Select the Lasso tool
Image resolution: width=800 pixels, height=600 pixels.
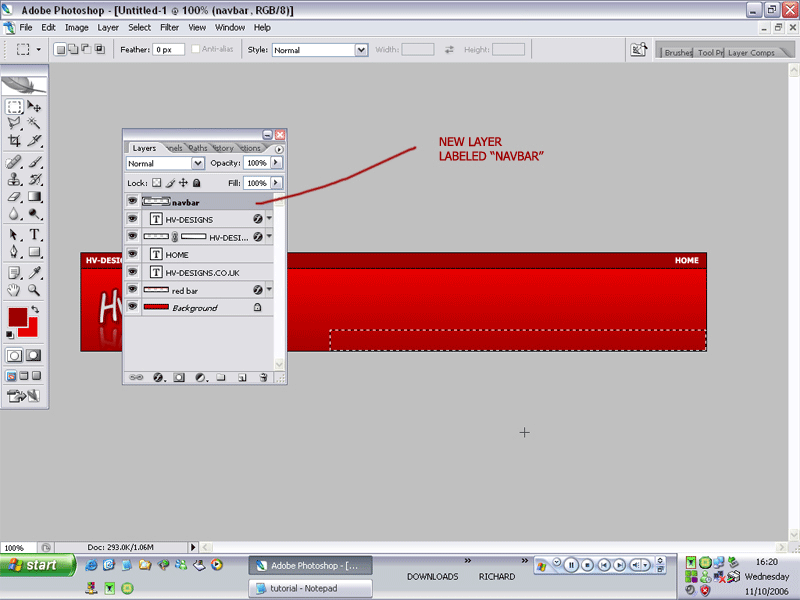click(14, 123)
